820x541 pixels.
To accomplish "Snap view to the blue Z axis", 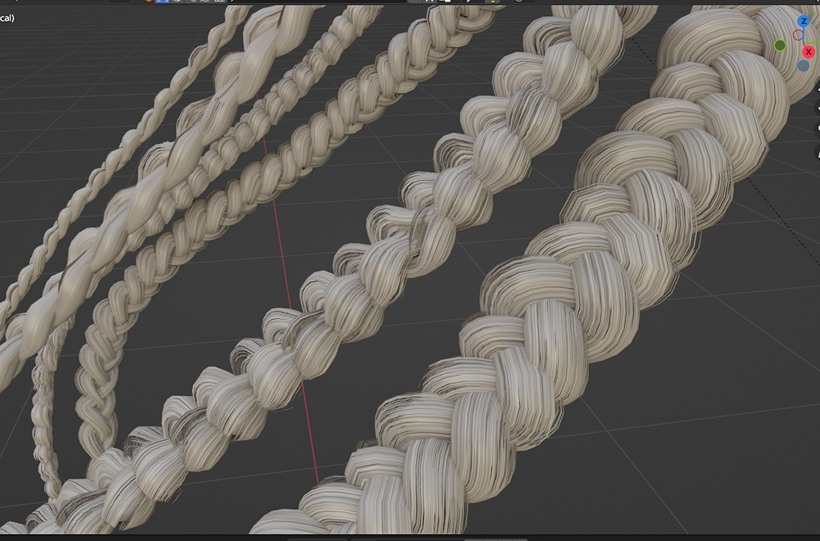I will pos(804,21).
